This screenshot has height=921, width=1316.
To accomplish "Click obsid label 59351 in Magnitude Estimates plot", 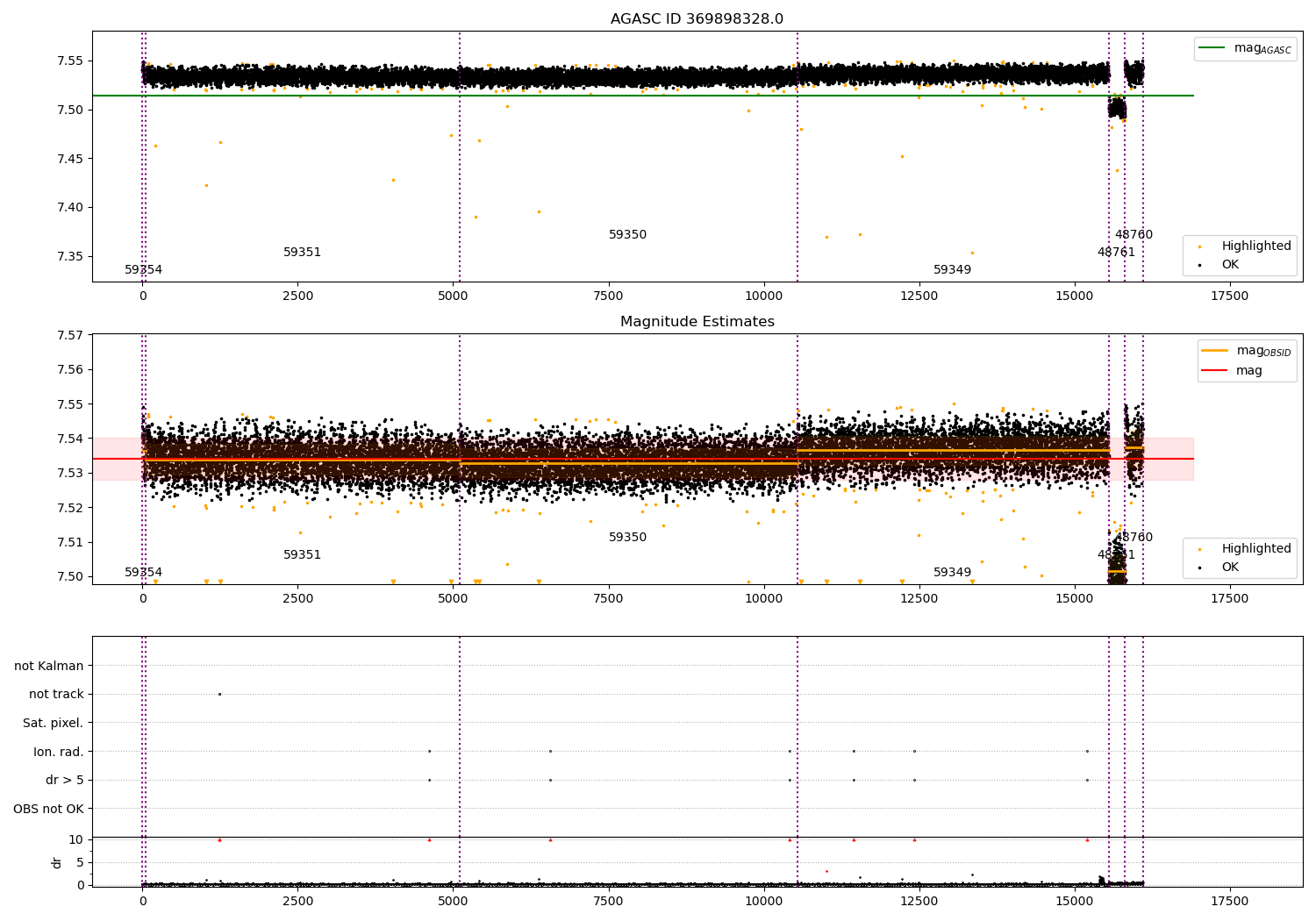I will click(x=302, y=555).
